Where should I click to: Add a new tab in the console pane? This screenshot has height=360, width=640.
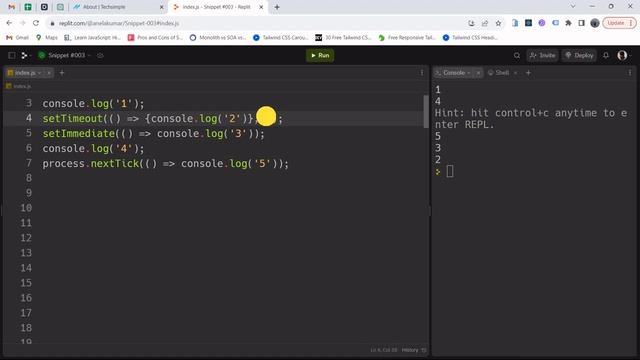pos(528,73)
